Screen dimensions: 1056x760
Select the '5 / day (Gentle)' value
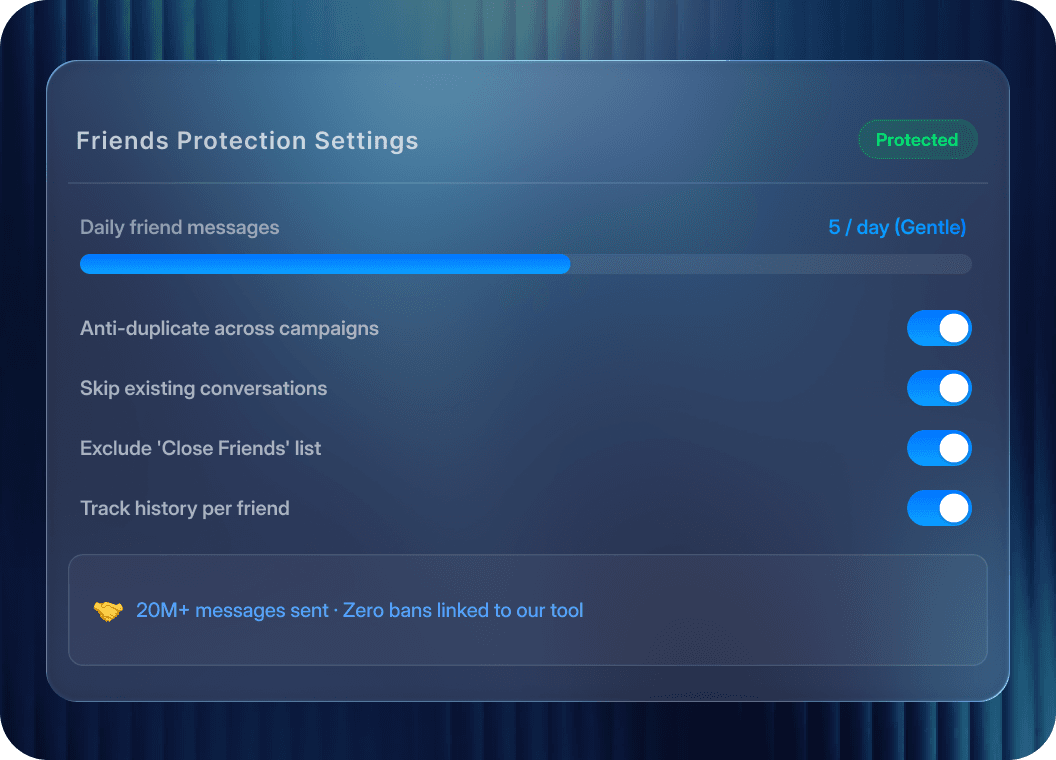897,227
